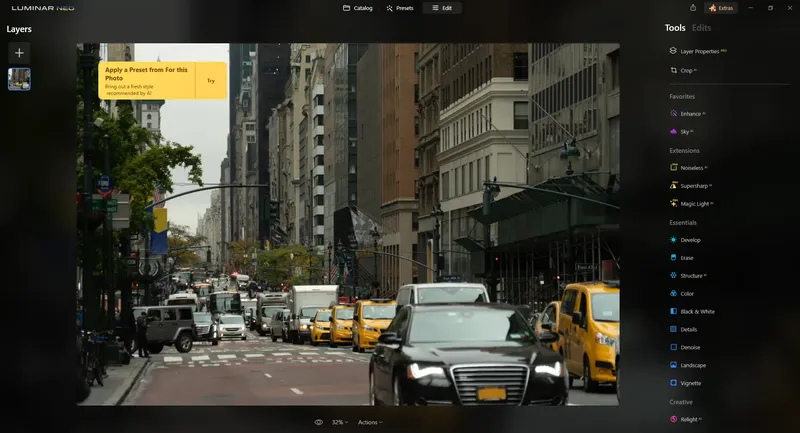Click Try on the preset suggestion
800x433 pixels.
(x=211, y=81)
